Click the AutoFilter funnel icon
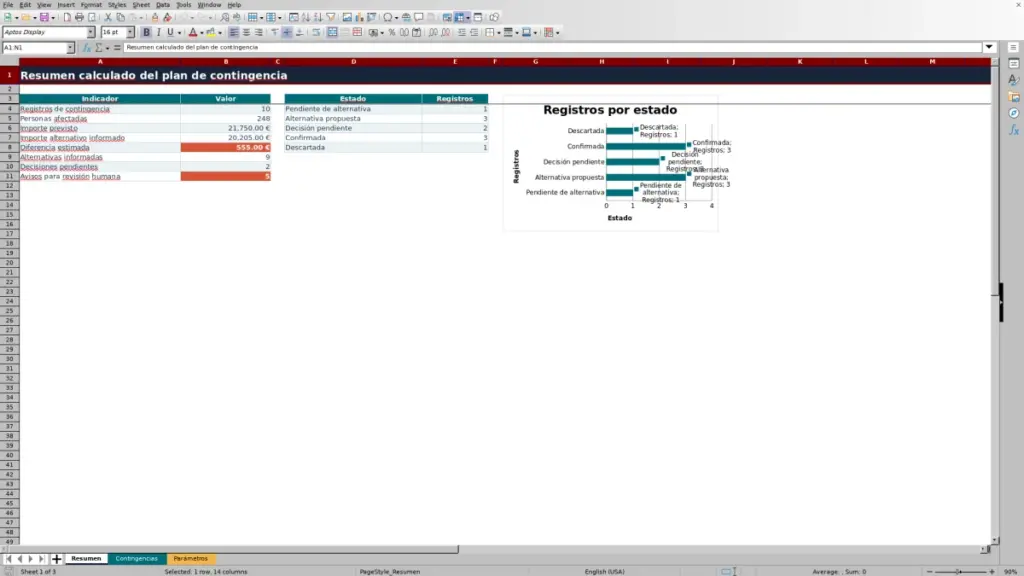The width and height of the screenshot is (1024, 576). pos(330,17)
